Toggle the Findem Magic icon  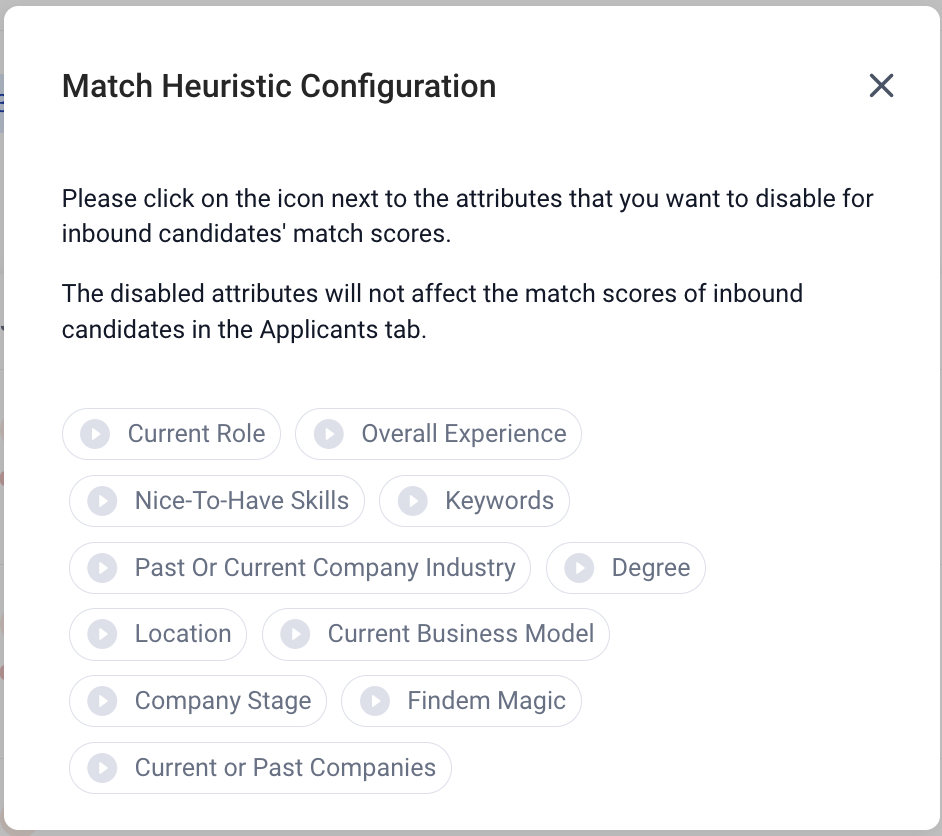pos(375,700)
